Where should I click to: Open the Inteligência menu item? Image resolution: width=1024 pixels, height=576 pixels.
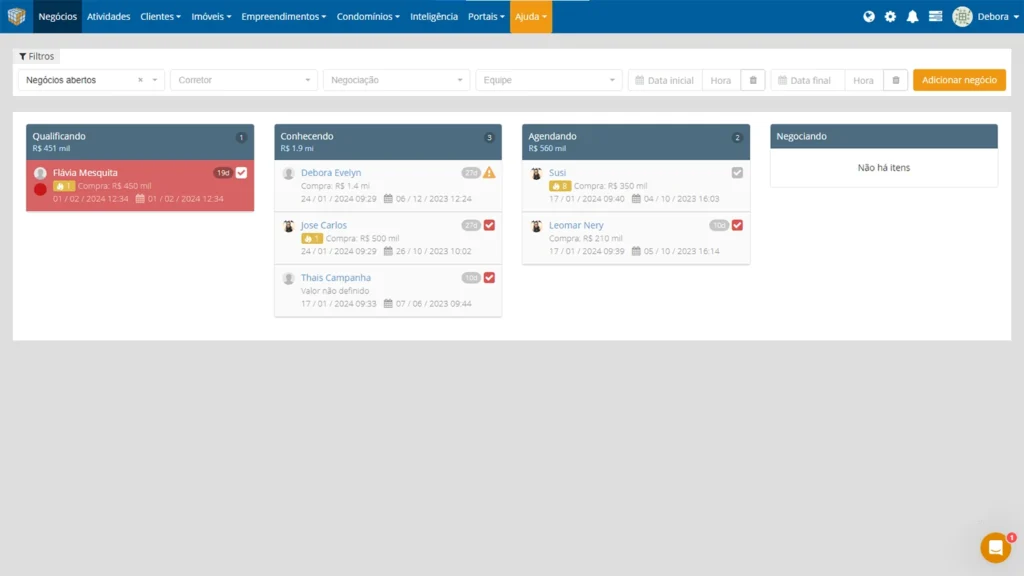click(x=434, y=16)
